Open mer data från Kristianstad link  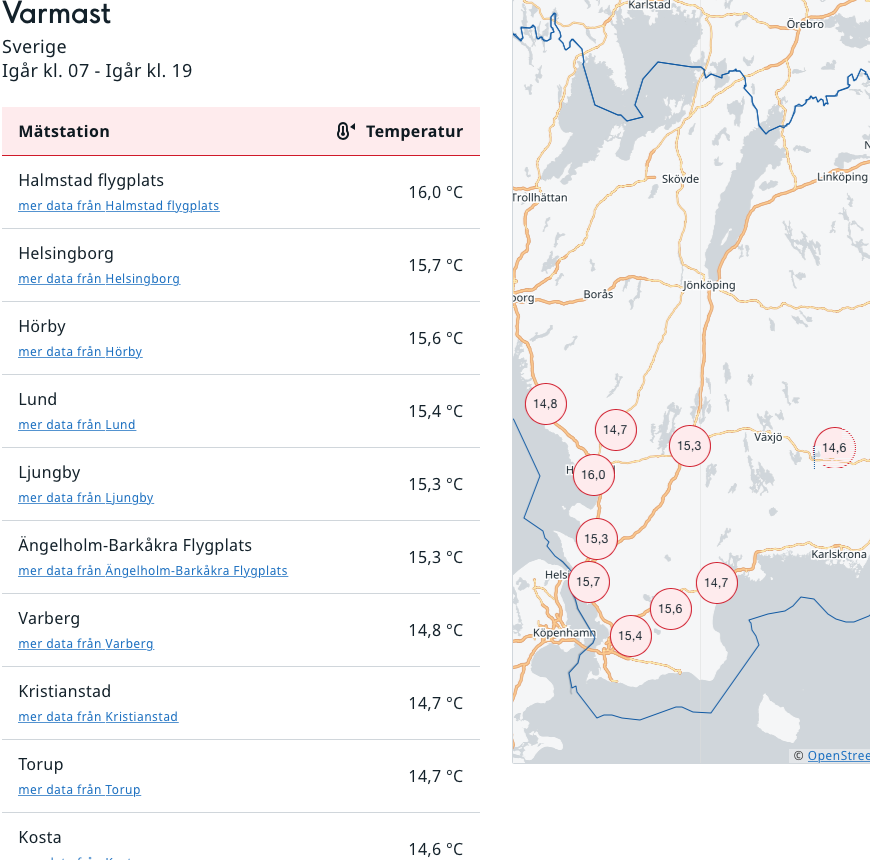click(x=98, y=717)
